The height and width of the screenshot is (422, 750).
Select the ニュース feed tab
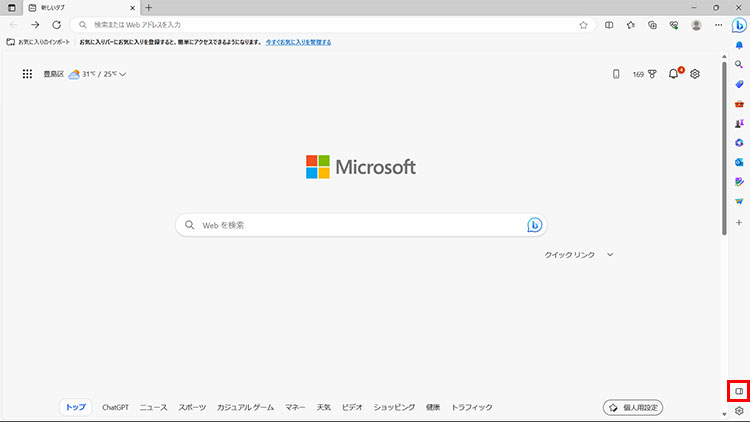coord(153,407)
